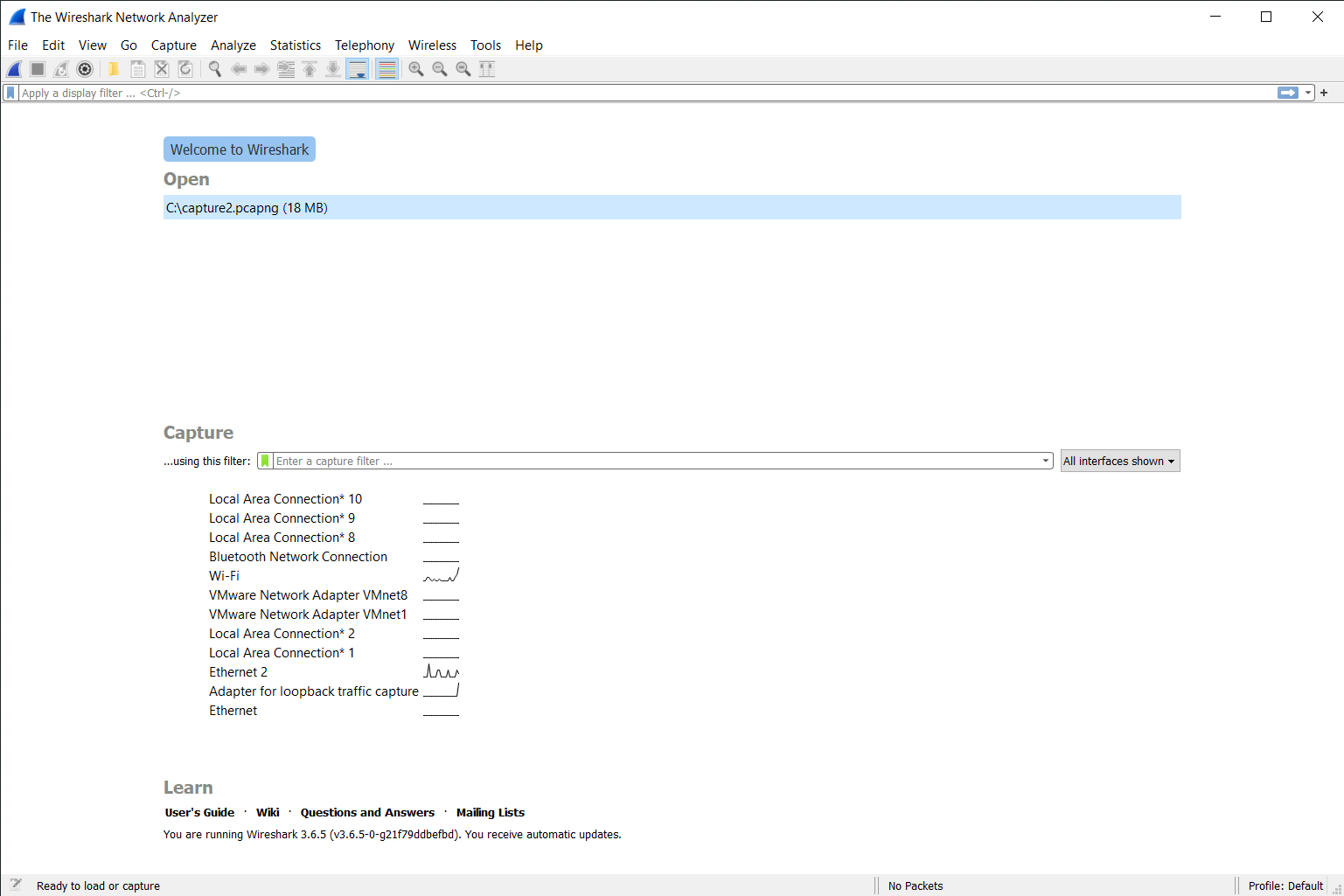This screenshot has height=896, width=1344.
Task: Click the reload capture file icon
Action: click(185, 69)
